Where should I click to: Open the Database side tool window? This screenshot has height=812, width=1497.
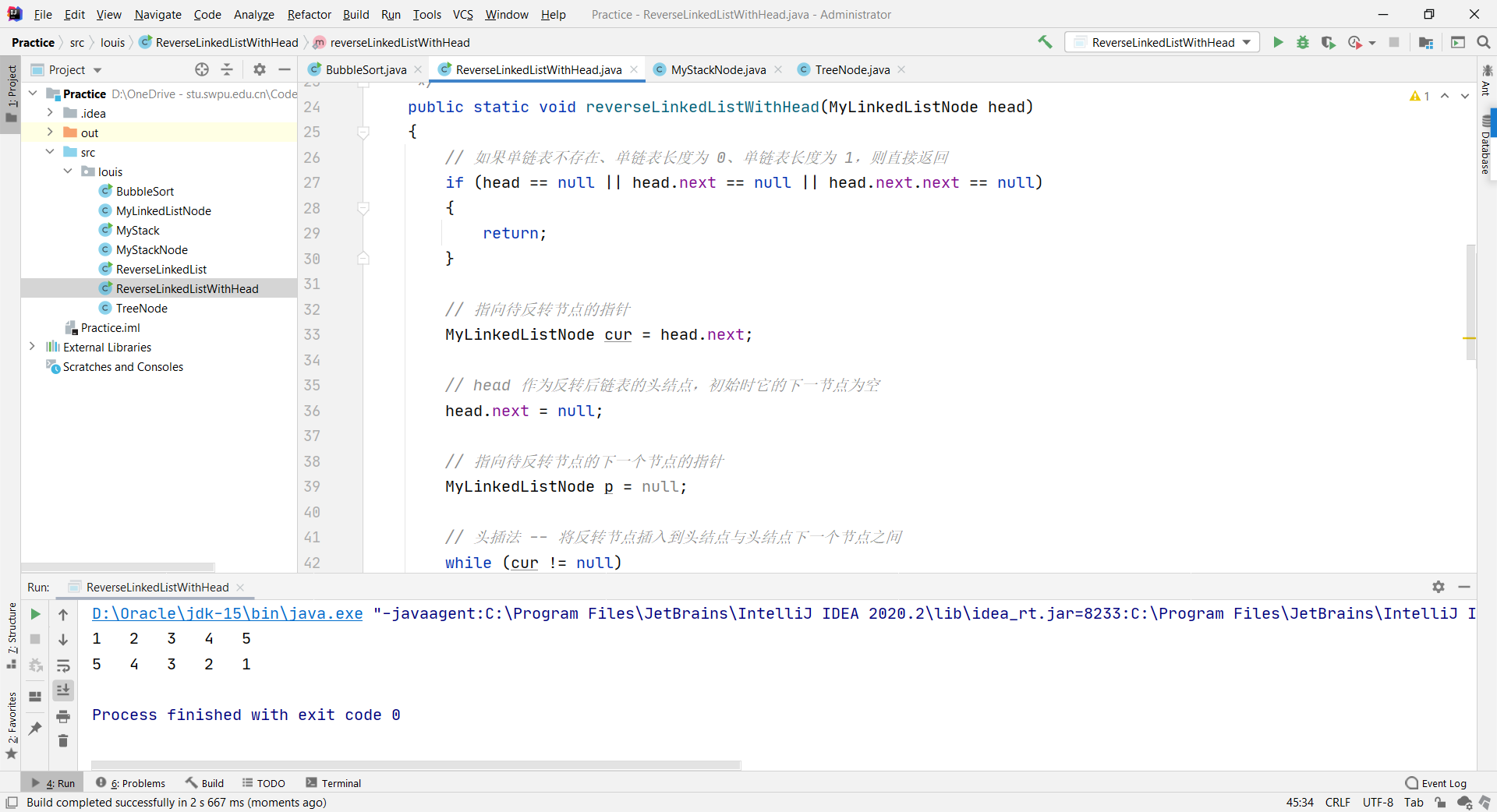click(x=1486, y=146)
